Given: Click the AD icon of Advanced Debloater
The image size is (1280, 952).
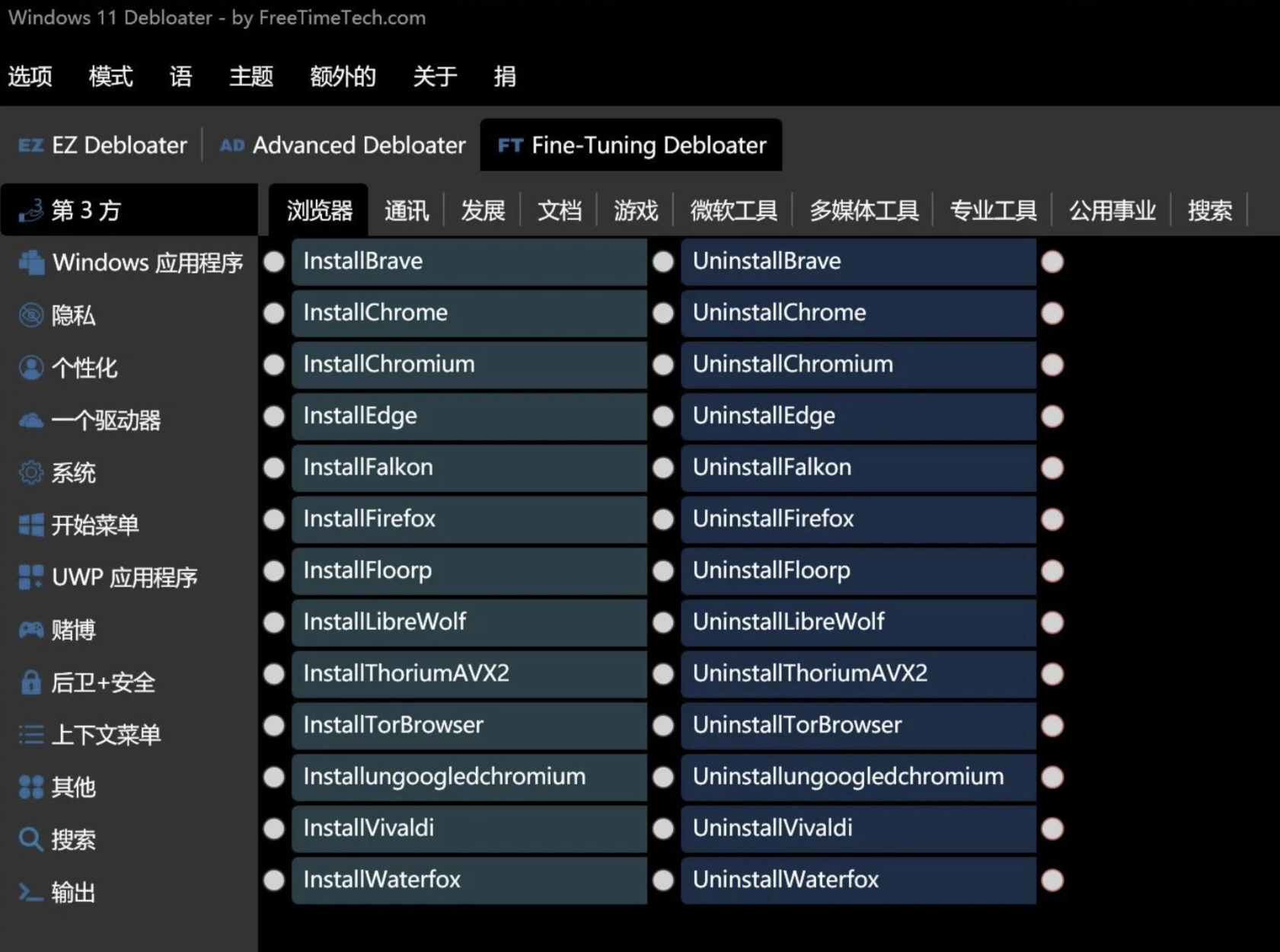Looking at the screenshot, I should point(232,145).
